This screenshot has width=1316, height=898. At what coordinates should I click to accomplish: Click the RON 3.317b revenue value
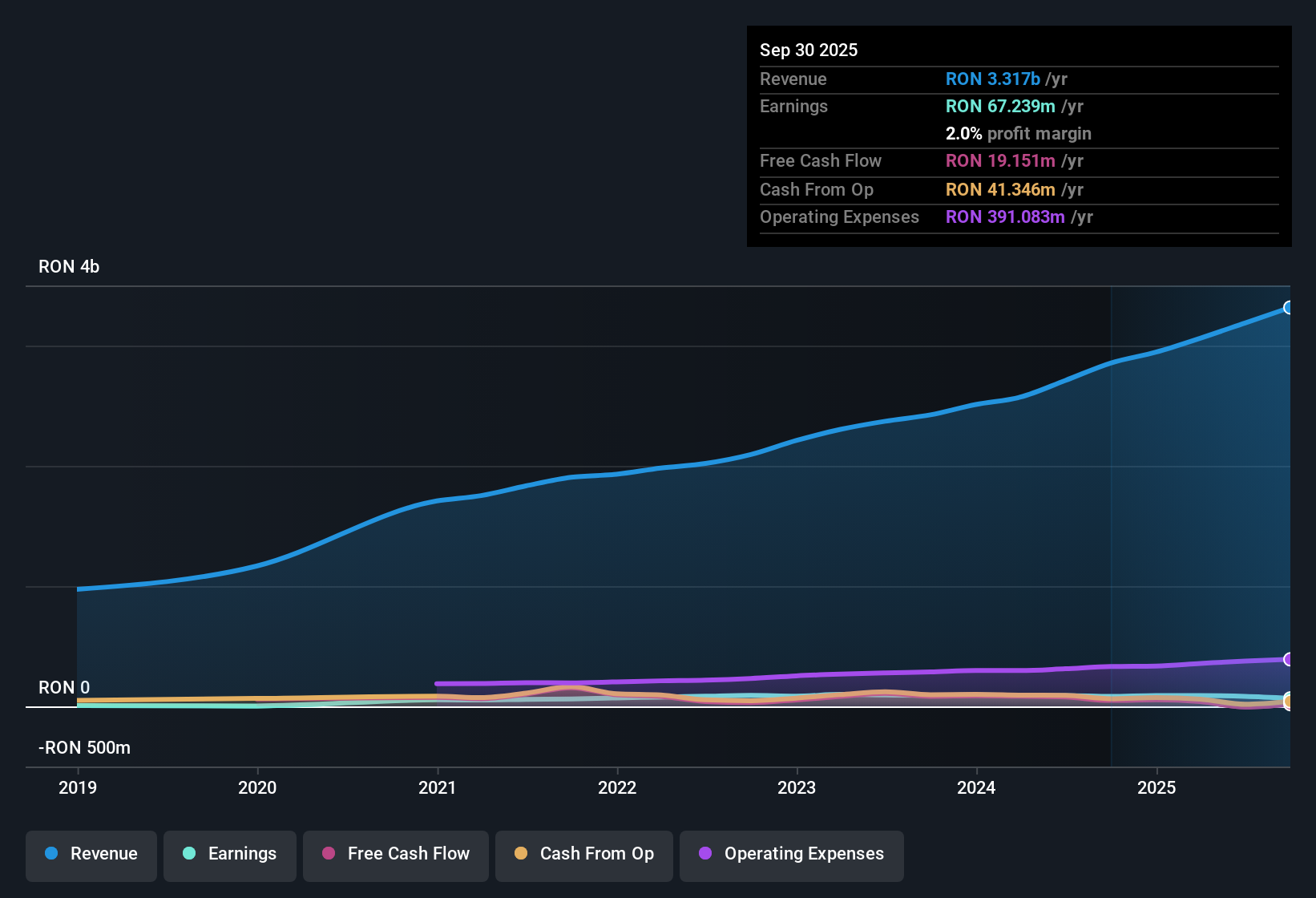[x=992, y=79]
